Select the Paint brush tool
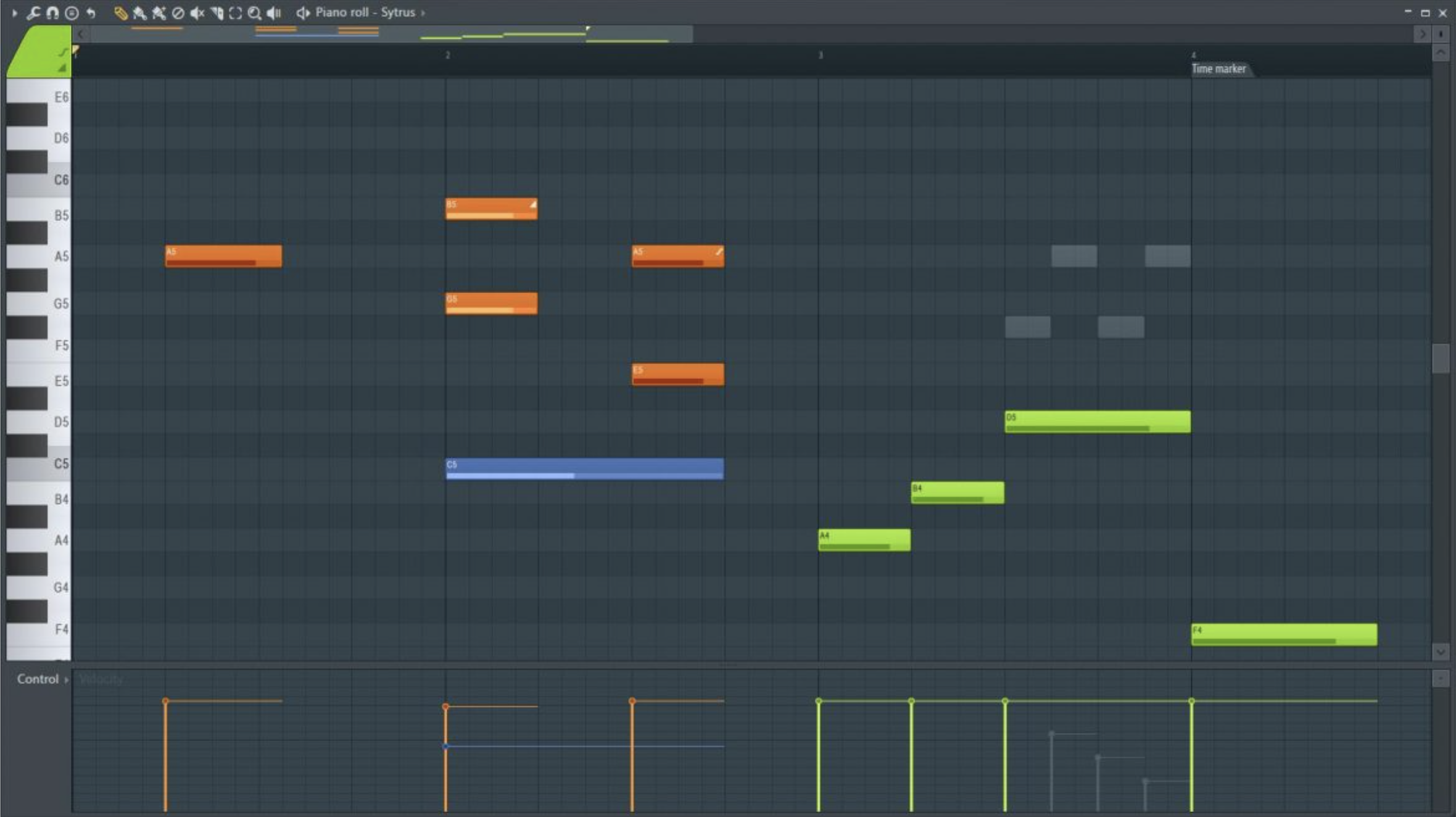 pos(139,13)
